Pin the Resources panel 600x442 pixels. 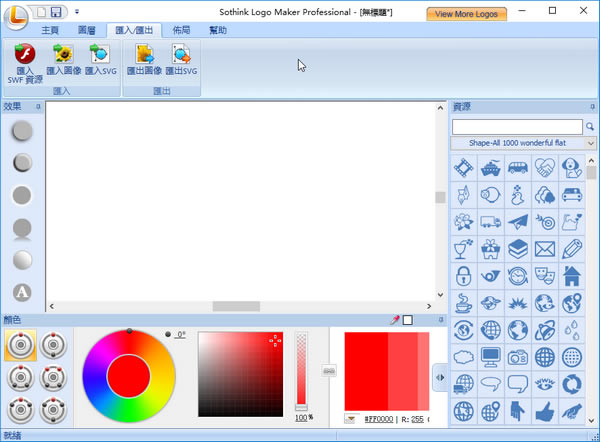coord(592,107)
